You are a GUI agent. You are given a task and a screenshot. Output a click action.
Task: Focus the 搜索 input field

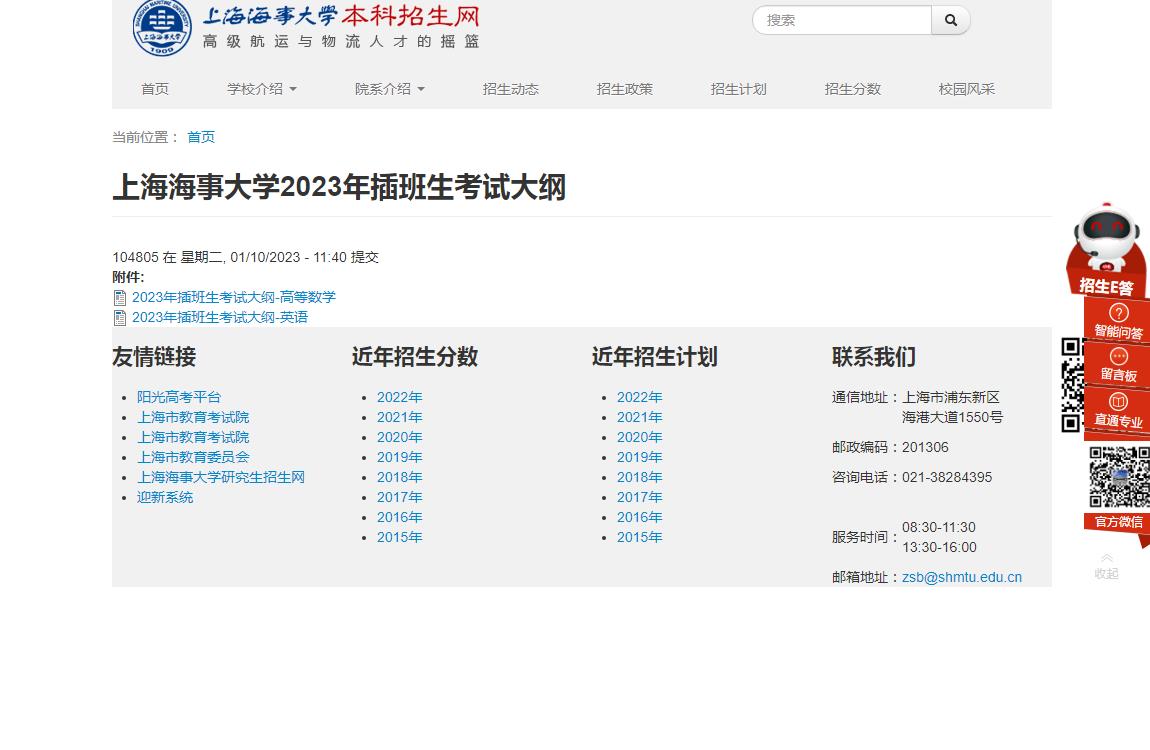(842, 21)
